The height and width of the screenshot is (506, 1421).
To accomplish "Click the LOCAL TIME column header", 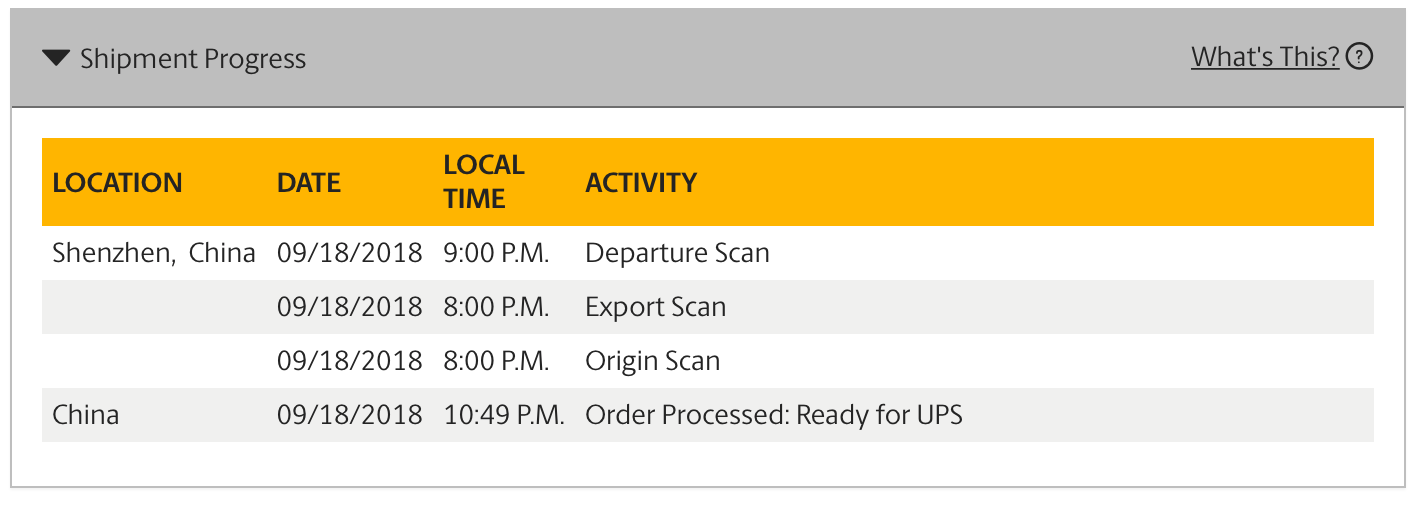I will coord(484,182).
